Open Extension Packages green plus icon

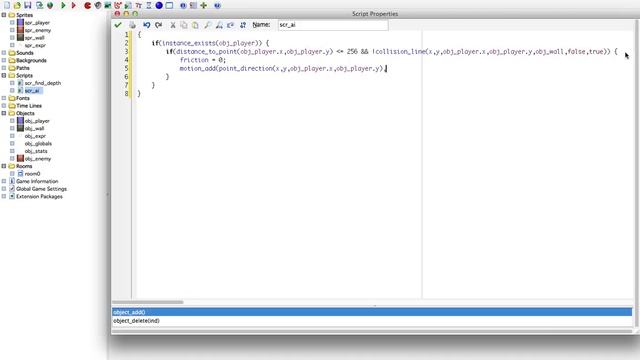tap(203, 5)
